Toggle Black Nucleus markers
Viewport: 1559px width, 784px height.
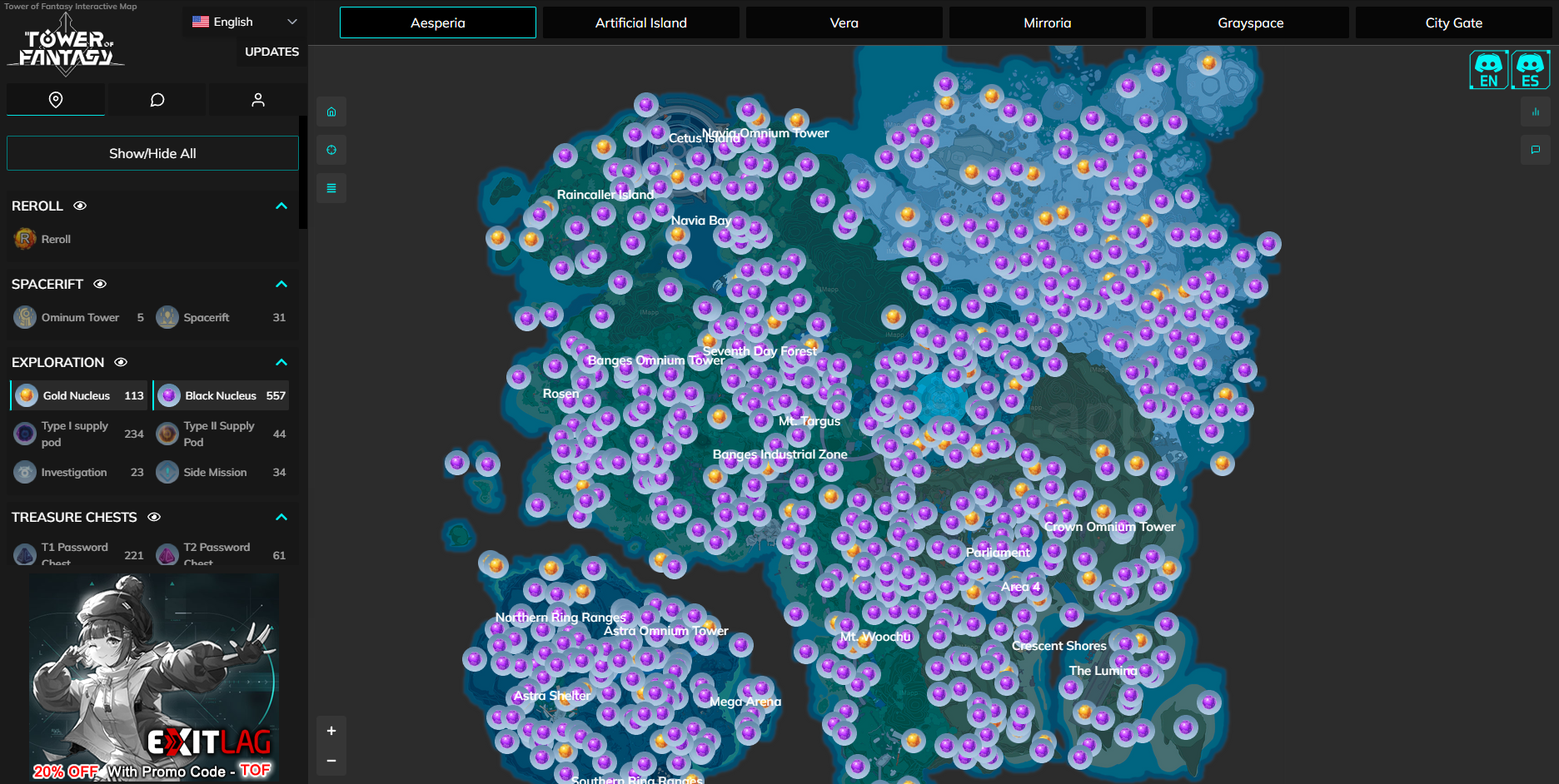(x=222, y=395)
